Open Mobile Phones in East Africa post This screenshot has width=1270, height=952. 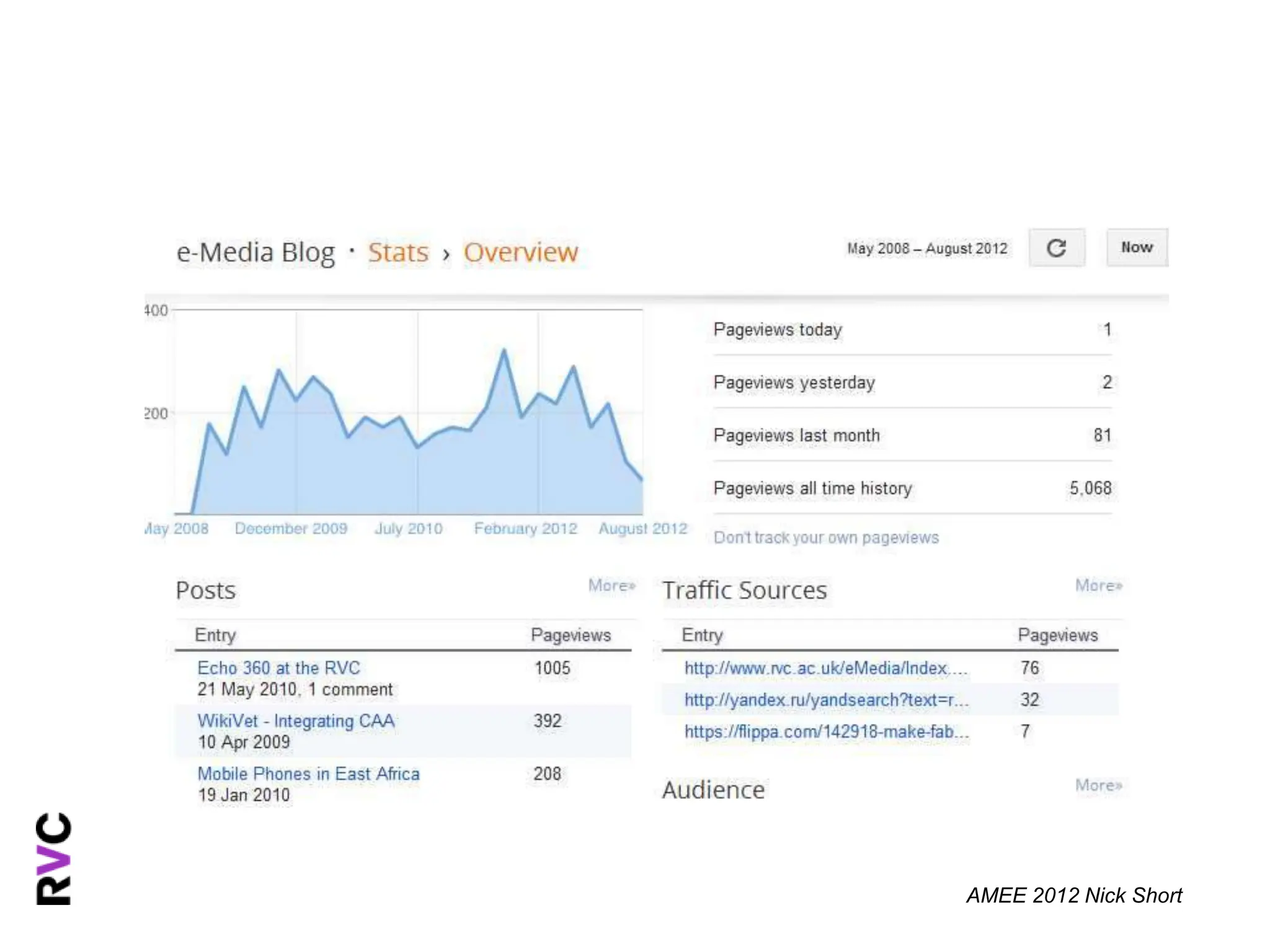click(308, 773)
